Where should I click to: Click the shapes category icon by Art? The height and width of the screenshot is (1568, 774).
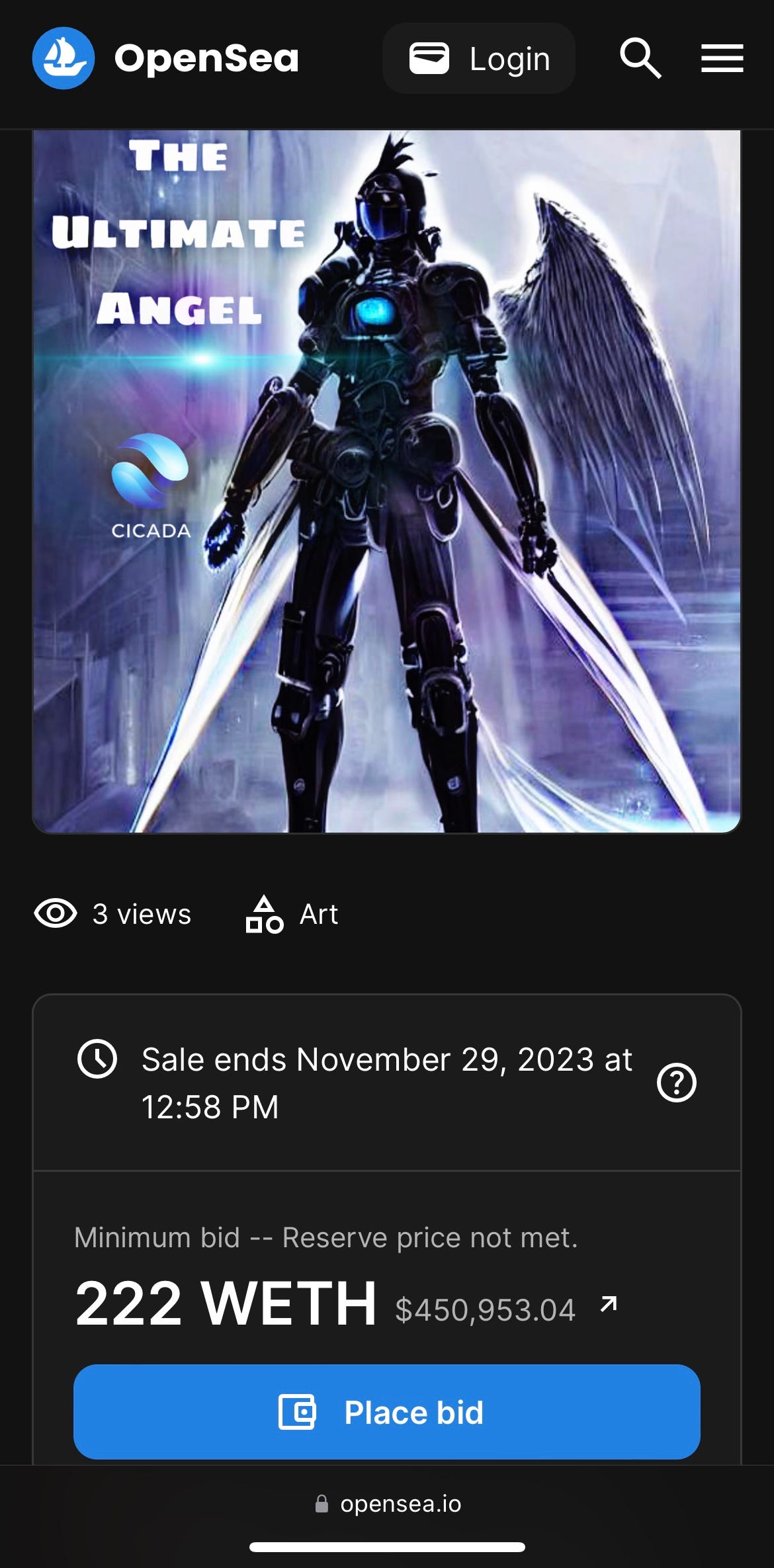pos(265,914)
